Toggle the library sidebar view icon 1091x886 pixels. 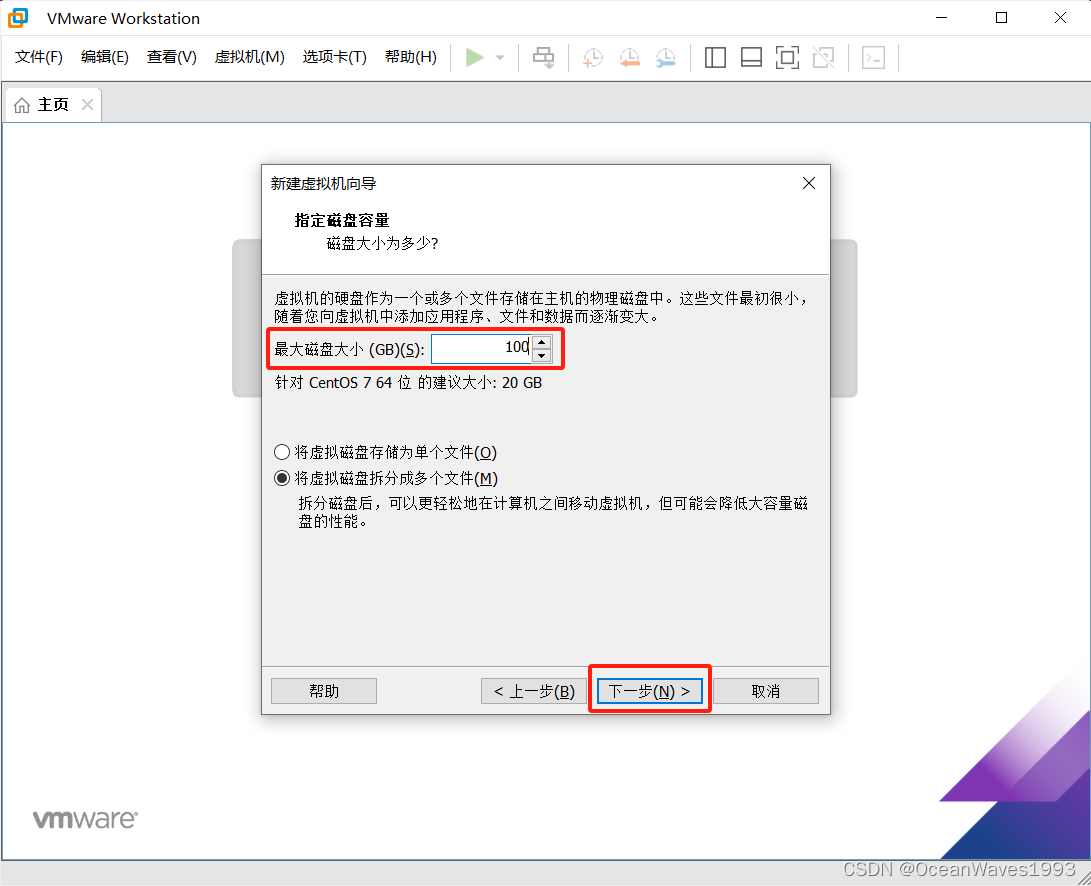[x=715, y=57]
